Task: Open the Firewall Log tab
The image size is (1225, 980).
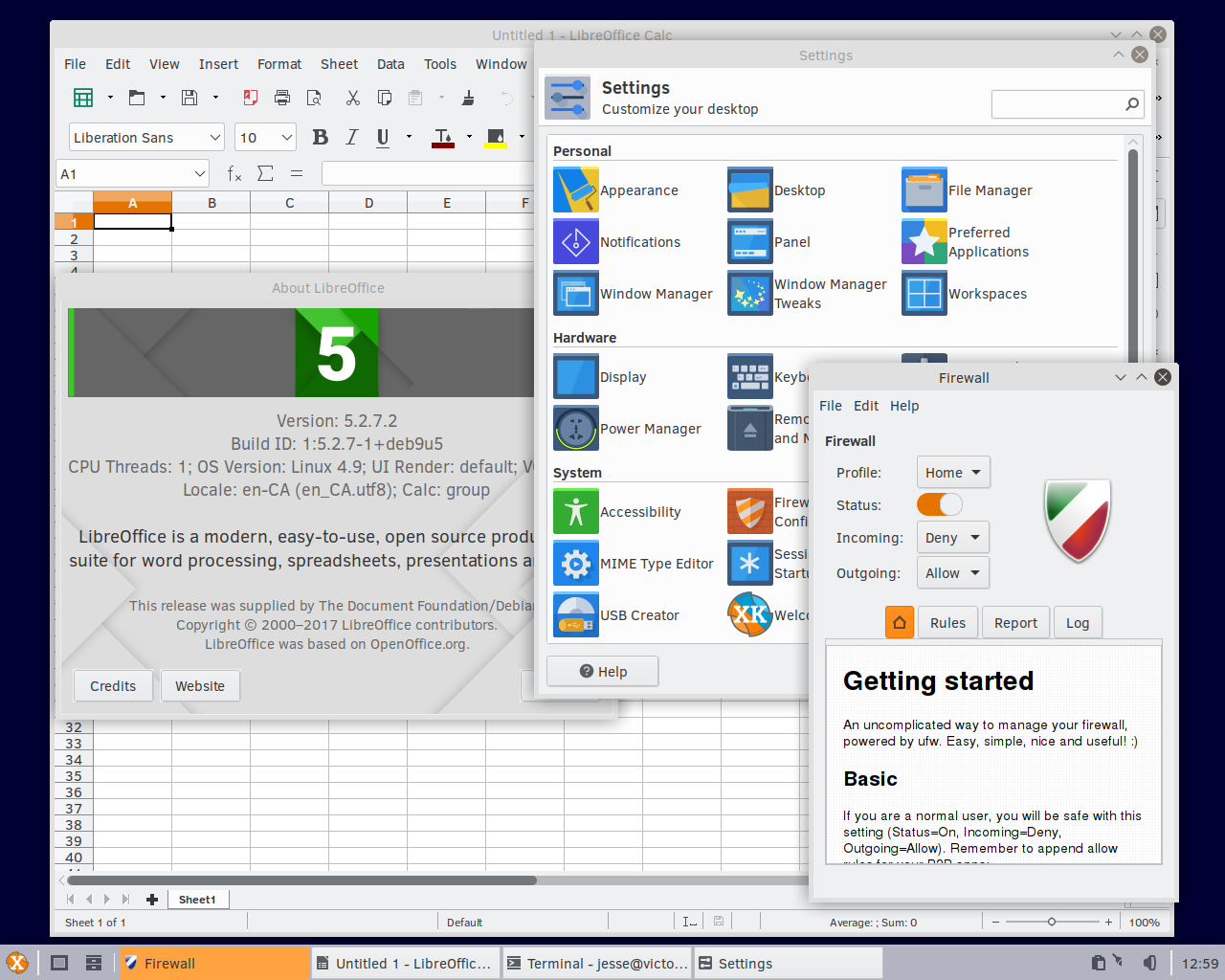Action: (x=1078, y=623)
